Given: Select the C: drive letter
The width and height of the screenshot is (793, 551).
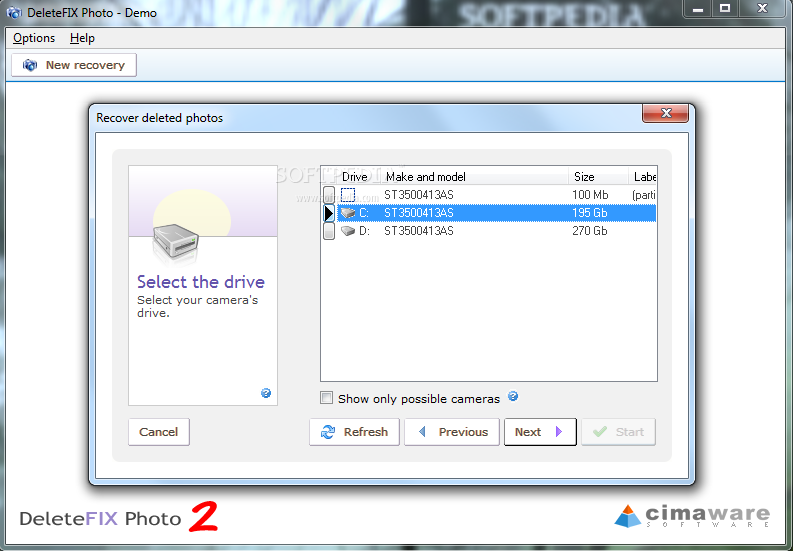Looking at the screenshot, I should [x=364, y=213].
